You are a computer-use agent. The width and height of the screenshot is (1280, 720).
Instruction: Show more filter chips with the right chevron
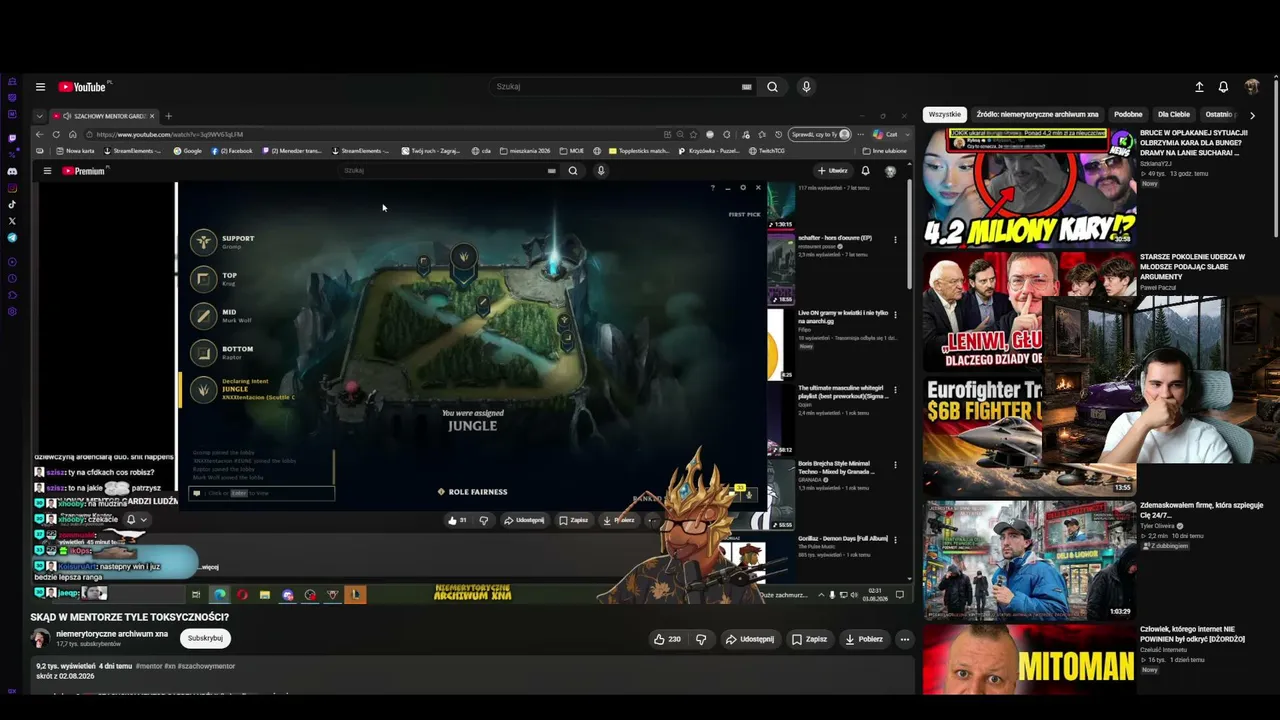click(x=1252, y=115)
